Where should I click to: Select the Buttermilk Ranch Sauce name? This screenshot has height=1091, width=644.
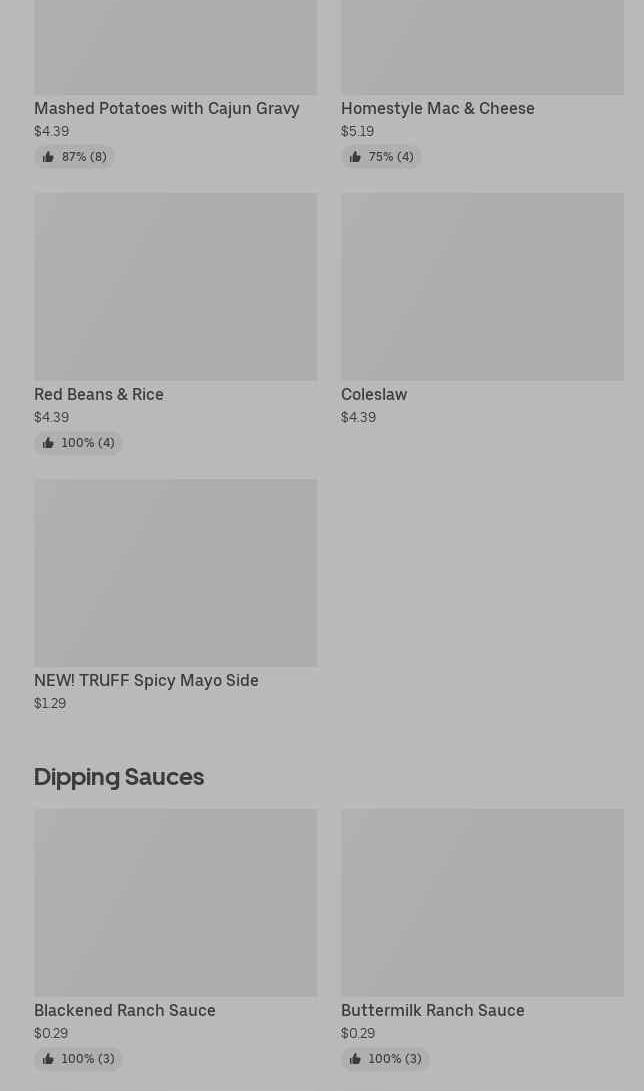point(432,1010)
